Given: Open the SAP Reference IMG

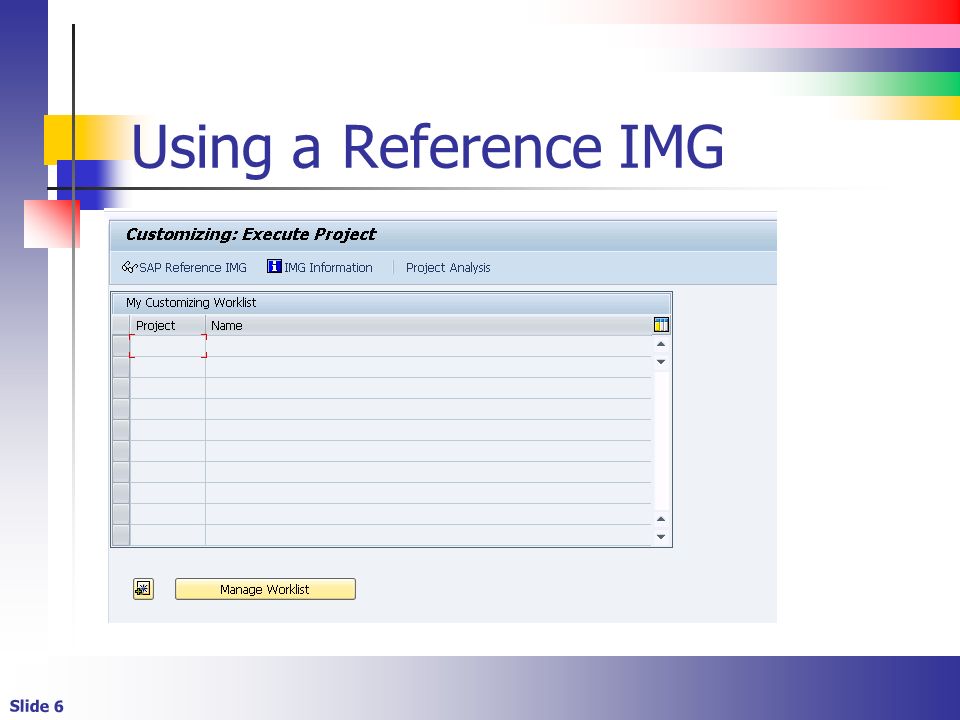Looking at the screenshot, I should click(x=184, y=268).
